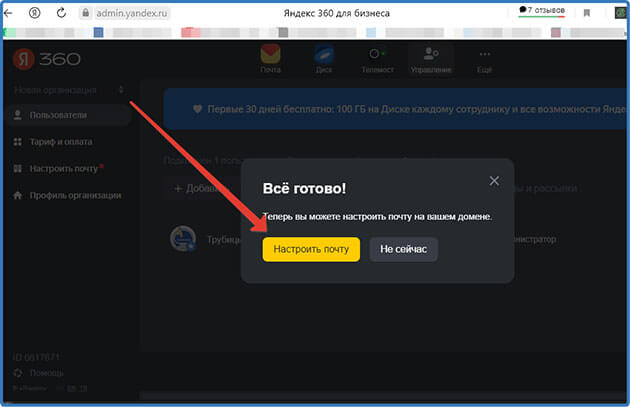This screenshot has width=630, height=407.
Task: Click the gray bookmark favicon in bookmarks bar
Action: coord(283,32)
